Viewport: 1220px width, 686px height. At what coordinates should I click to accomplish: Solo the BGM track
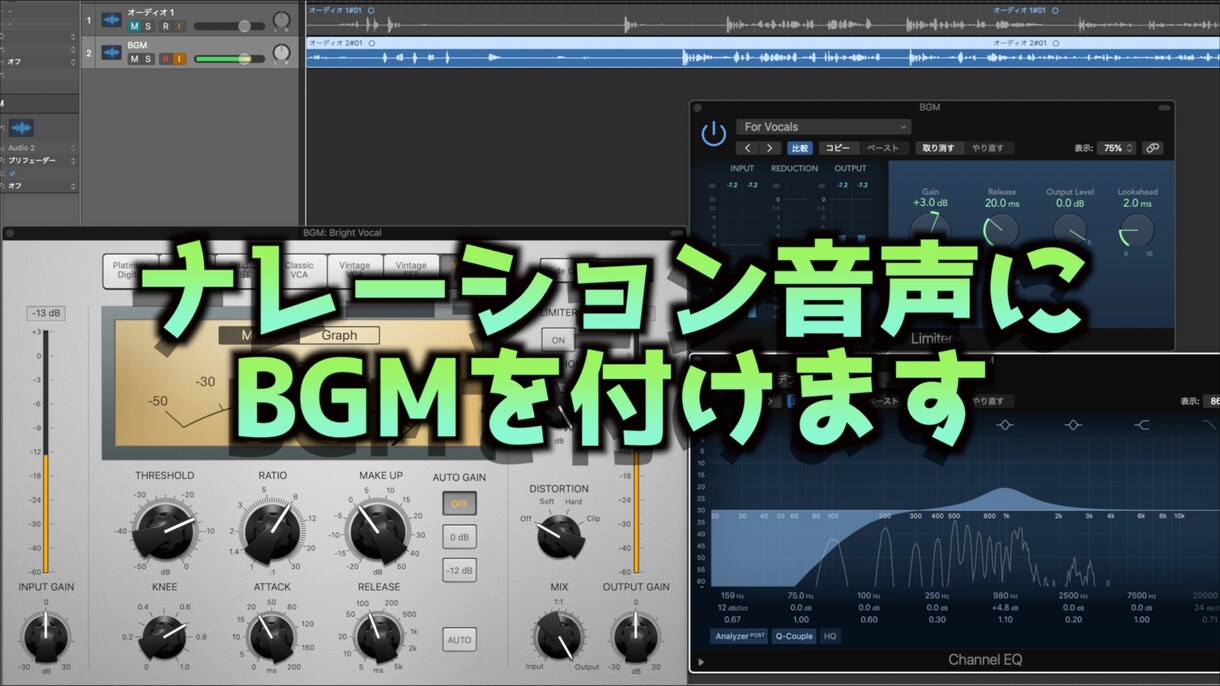(149, 59)
